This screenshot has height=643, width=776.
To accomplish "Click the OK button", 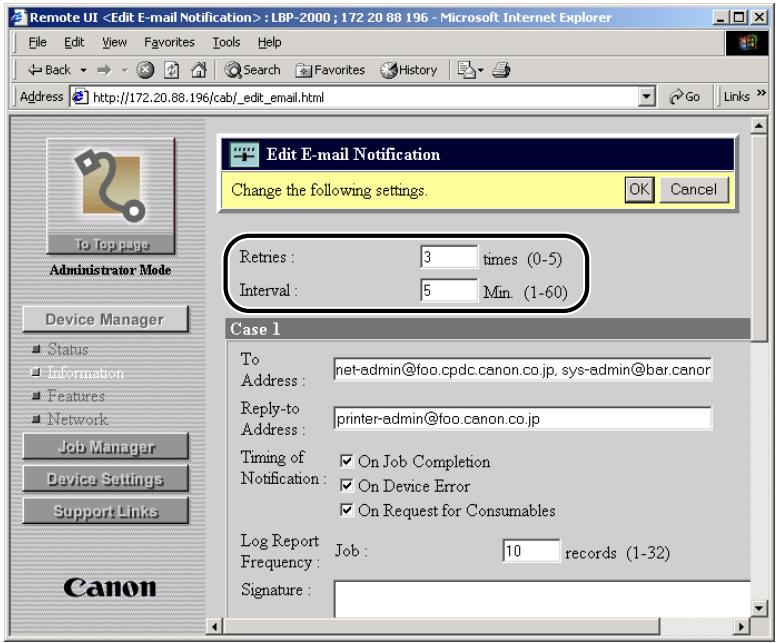I will [639, 190].
